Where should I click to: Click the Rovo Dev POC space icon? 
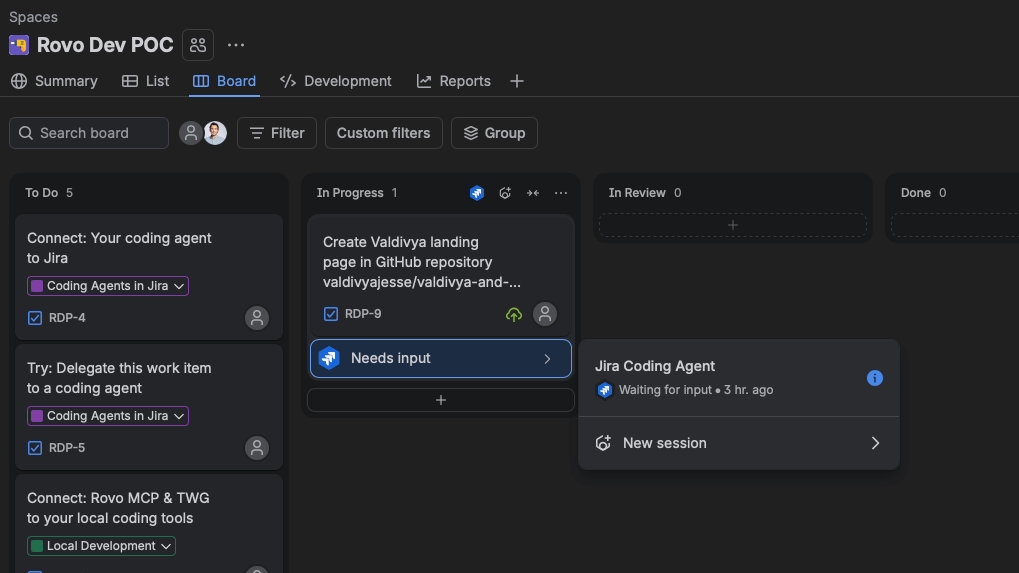coord(19,45)
